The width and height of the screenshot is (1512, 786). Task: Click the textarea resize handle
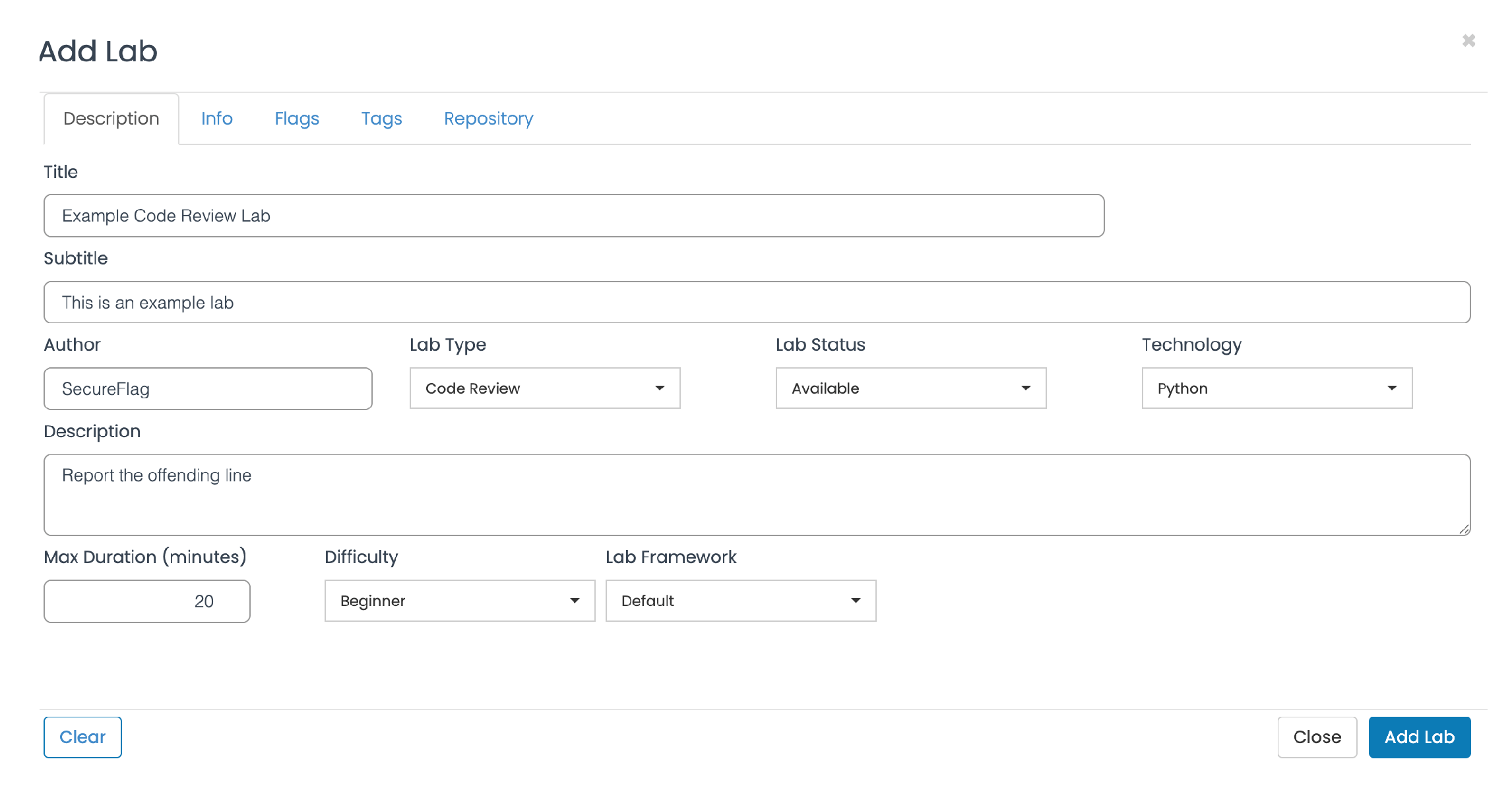[1463, 528]
